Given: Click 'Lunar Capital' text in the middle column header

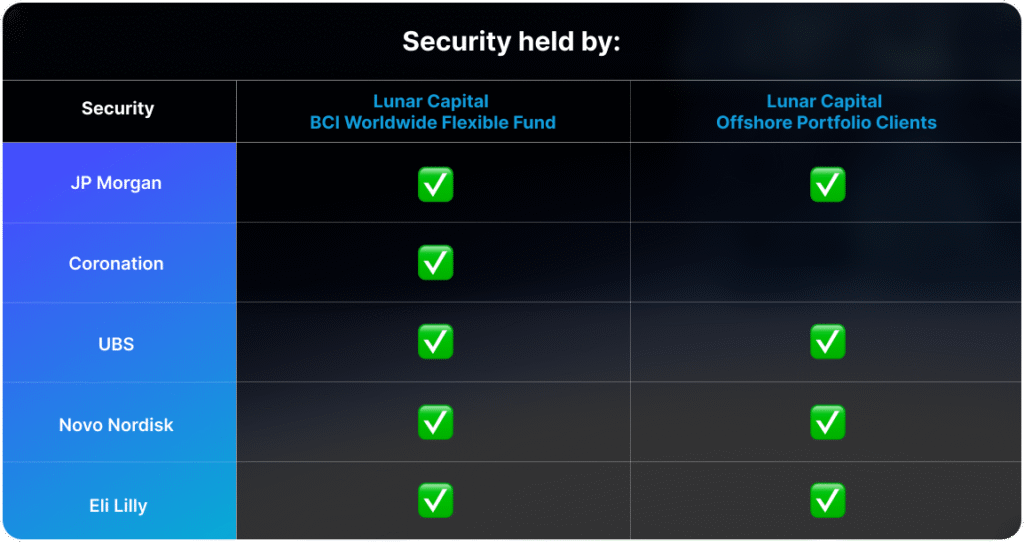Looking at the screenshot, I should [430, 101].
